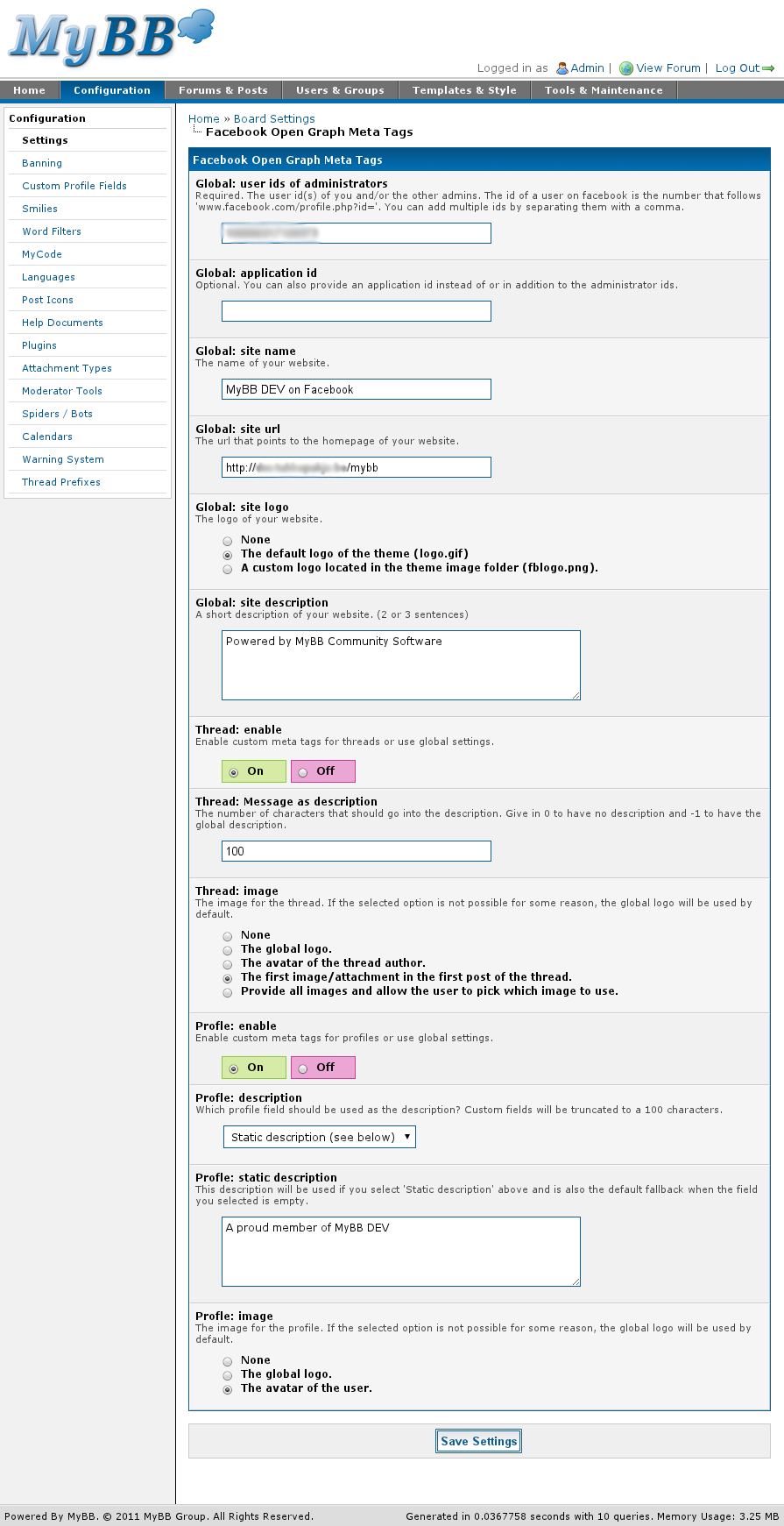The image size is (784, 1526).
Task: Select avatar of thread author option
Action: [228, 964]
